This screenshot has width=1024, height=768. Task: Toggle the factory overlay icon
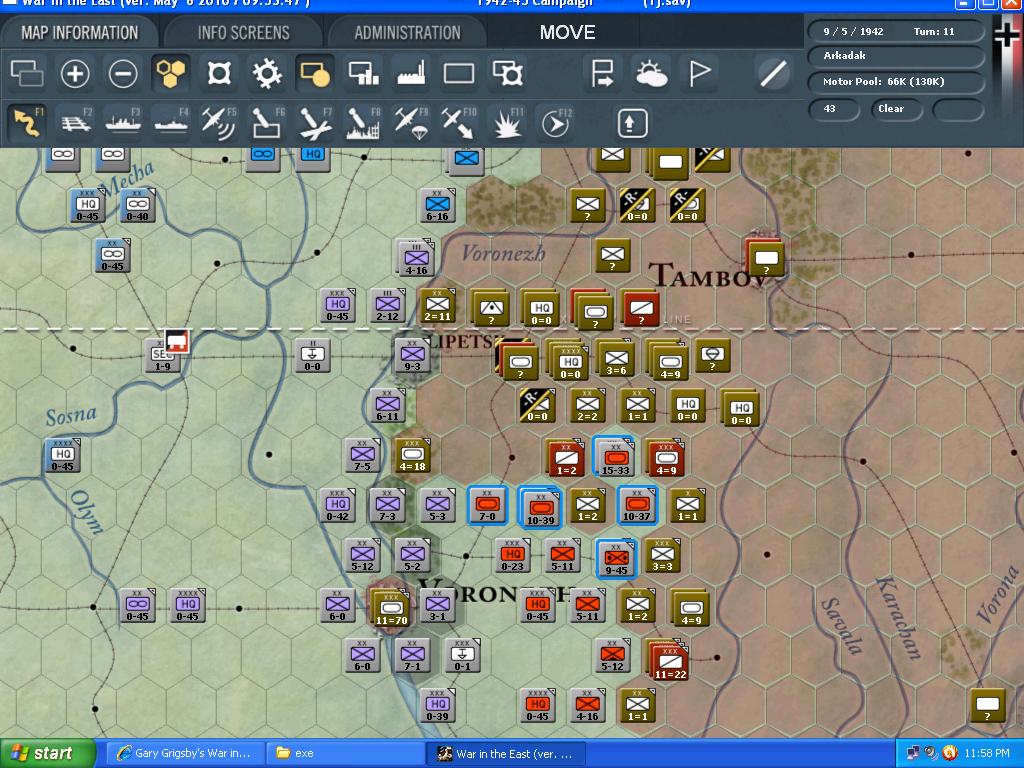tap(411, 73)
